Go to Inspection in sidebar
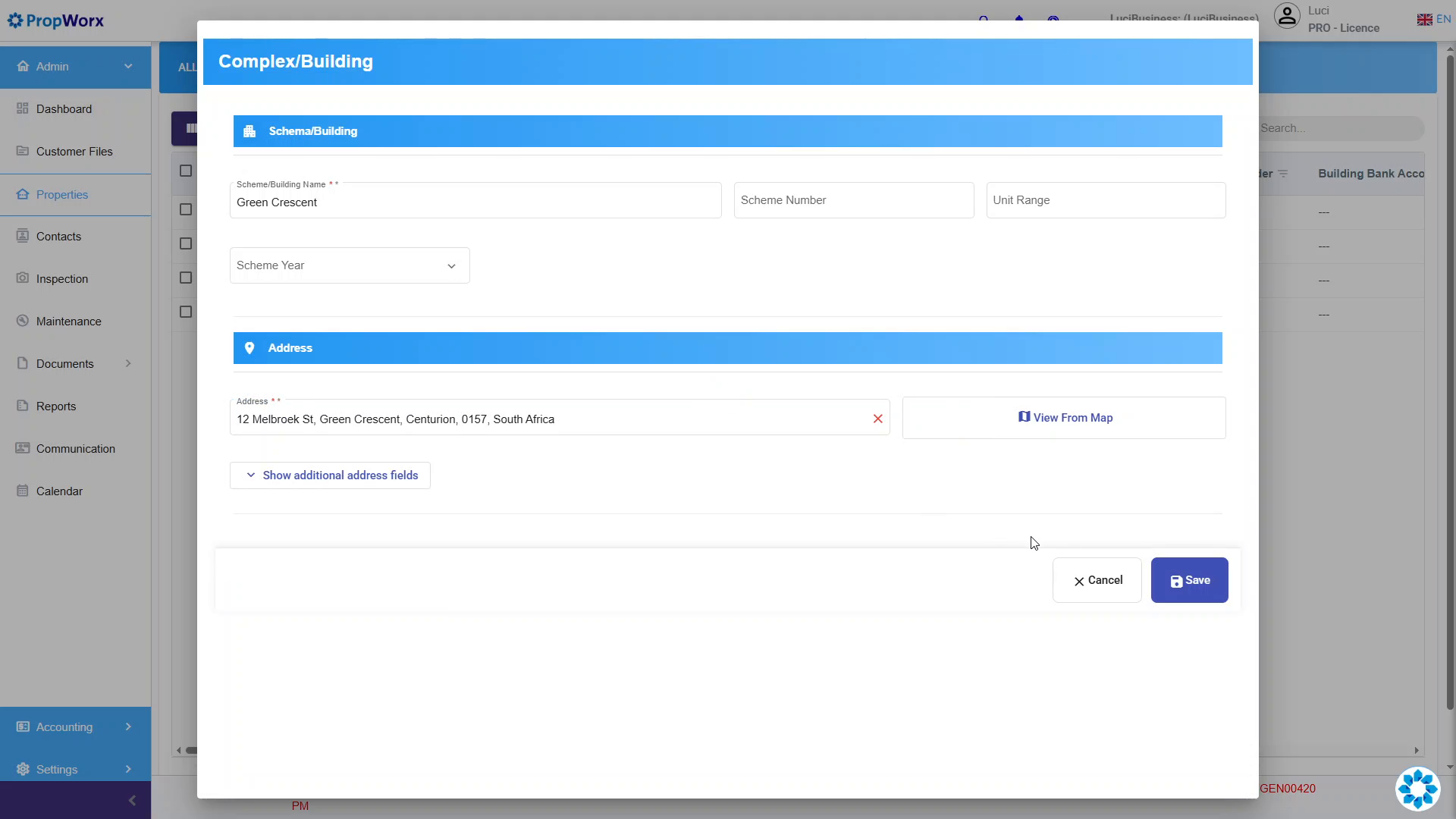 coord(74,279)
